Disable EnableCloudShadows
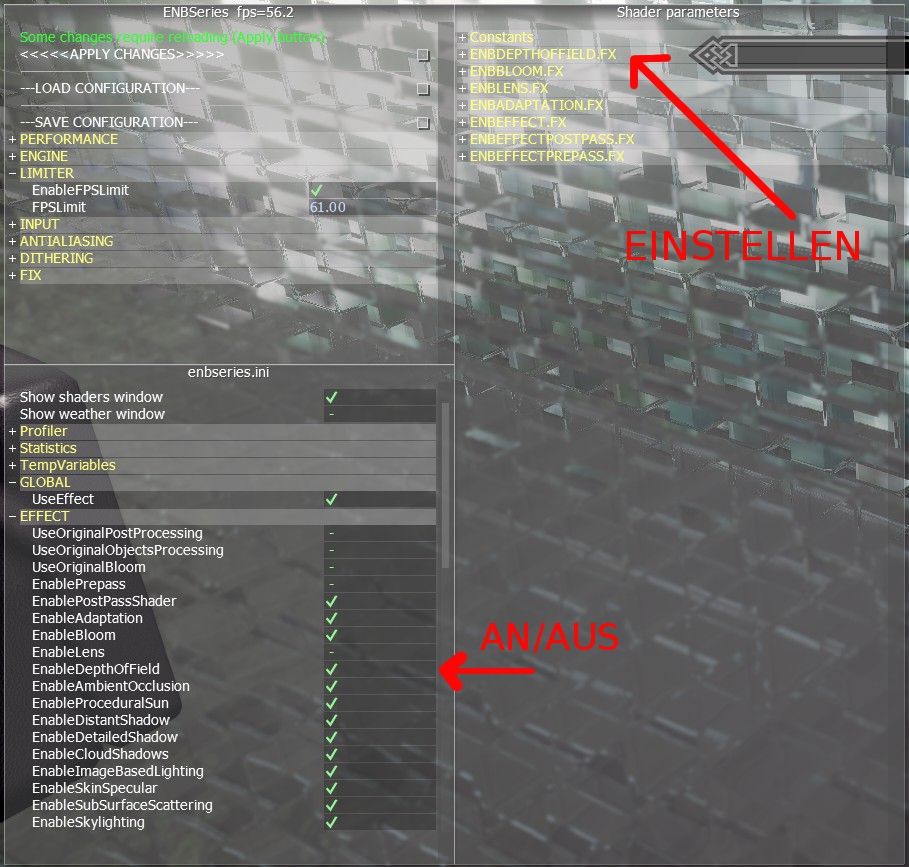This screenshot has width=909, height=867. (332, 755)
